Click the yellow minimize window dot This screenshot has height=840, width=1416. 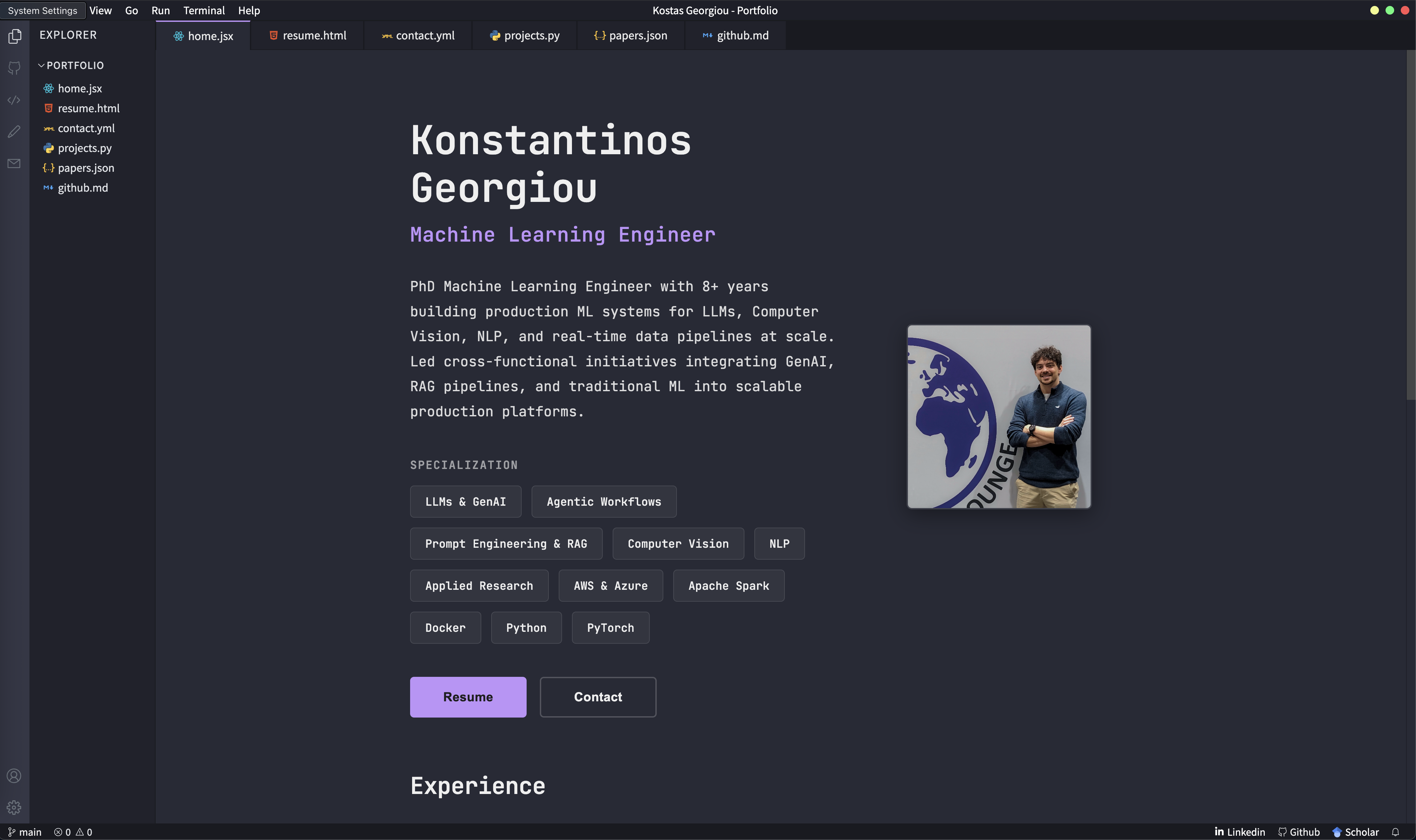(x=1374, y=10)
